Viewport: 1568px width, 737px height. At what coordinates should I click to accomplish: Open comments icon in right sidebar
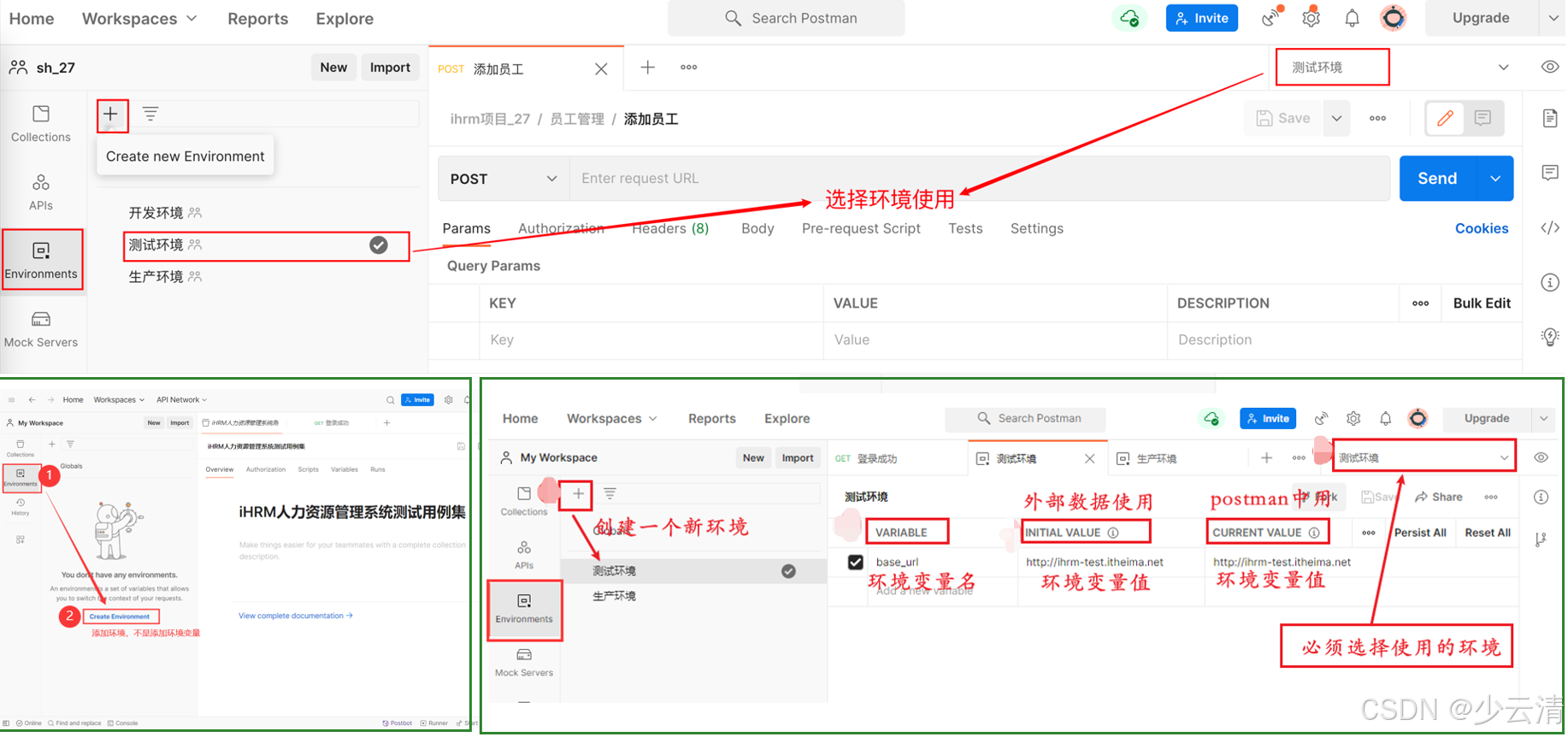click(1550, 173)
